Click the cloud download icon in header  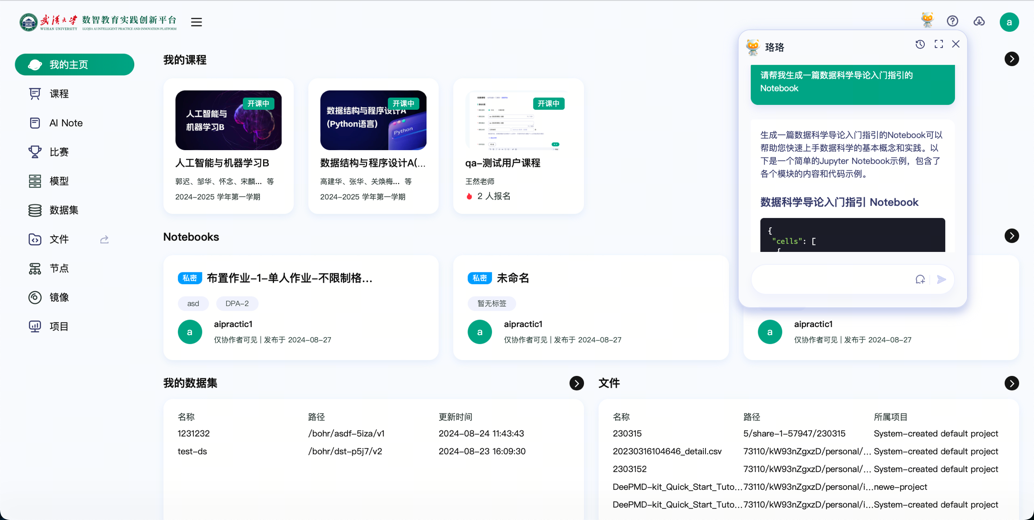[979, 21]
